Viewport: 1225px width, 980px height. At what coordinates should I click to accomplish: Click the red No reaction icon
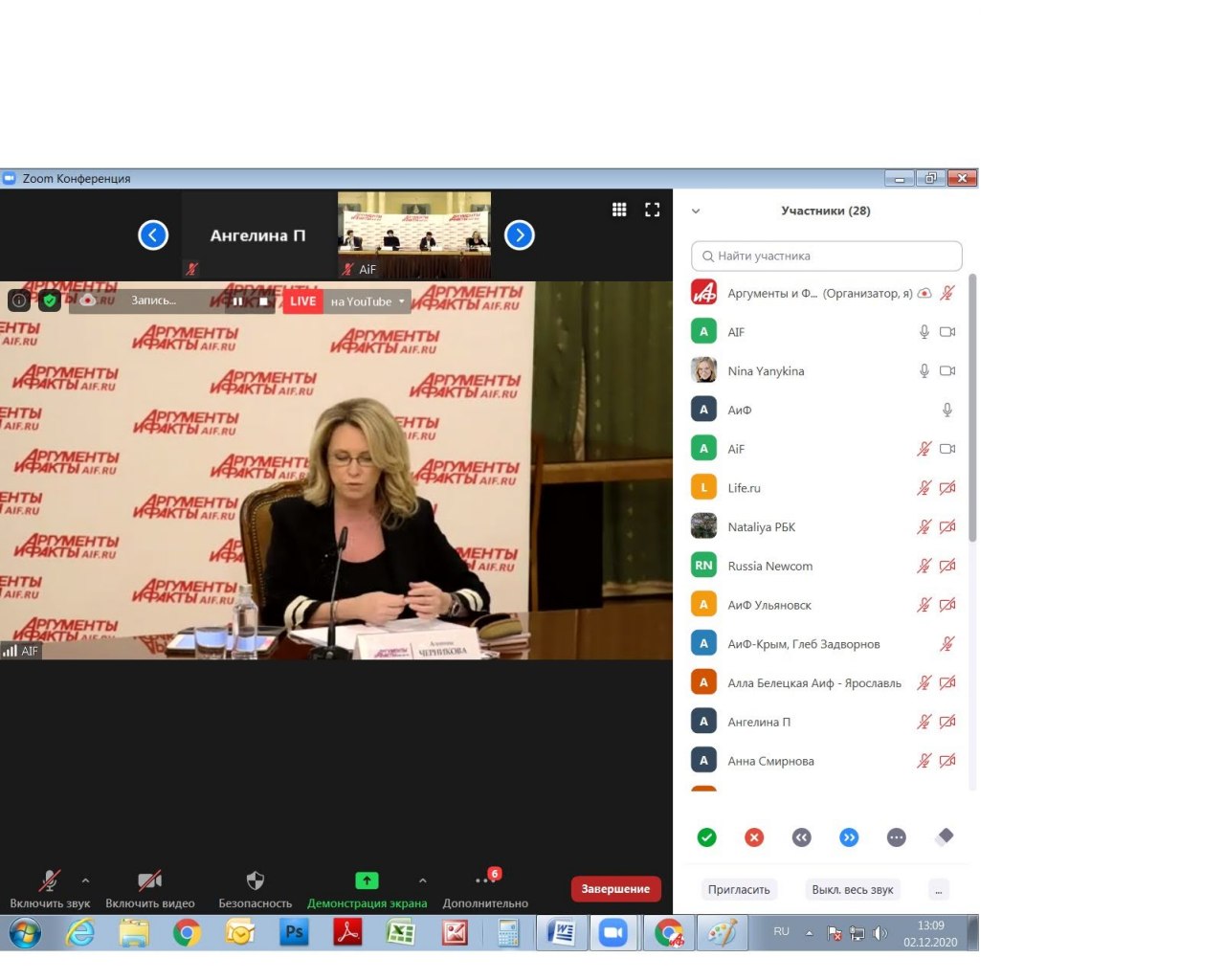point(754,837)
